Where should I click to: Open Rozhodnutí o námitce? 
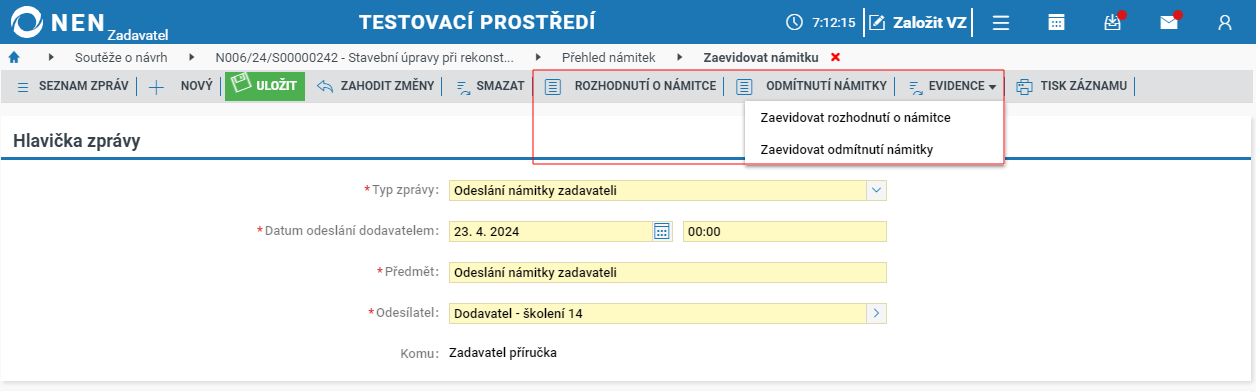[631, 86]
